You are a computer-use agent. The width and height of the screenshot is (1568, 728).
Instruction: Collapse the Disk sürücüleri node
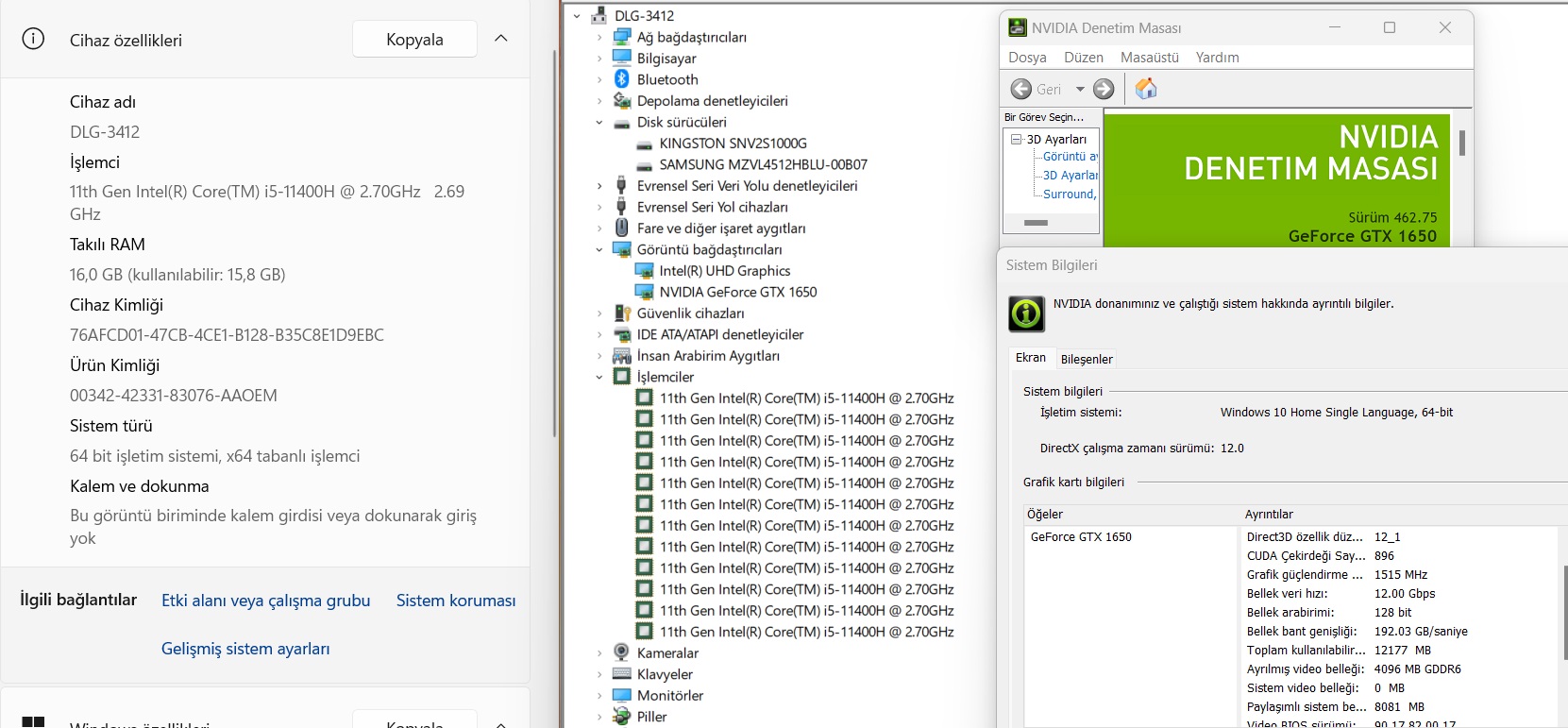point(599,122)
